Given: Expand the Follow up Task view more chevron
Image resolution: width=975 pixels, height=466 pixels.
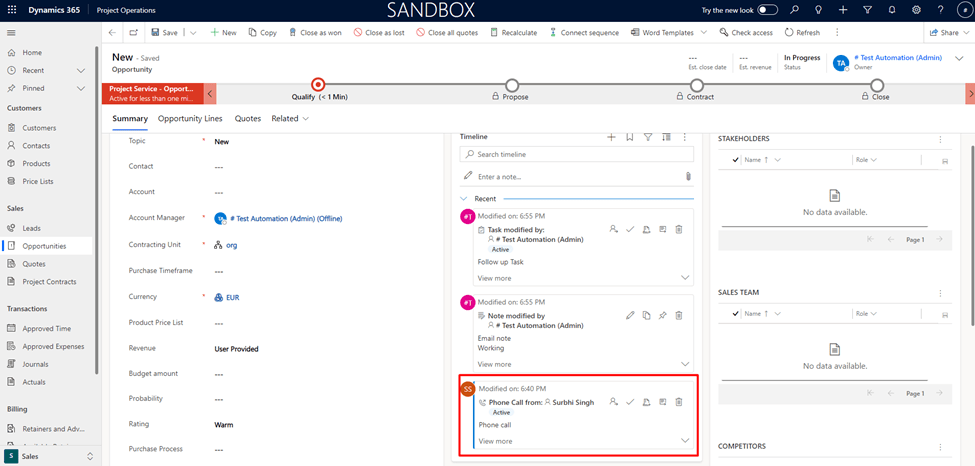Looking at the screenshot, I should tap(685, 278).
